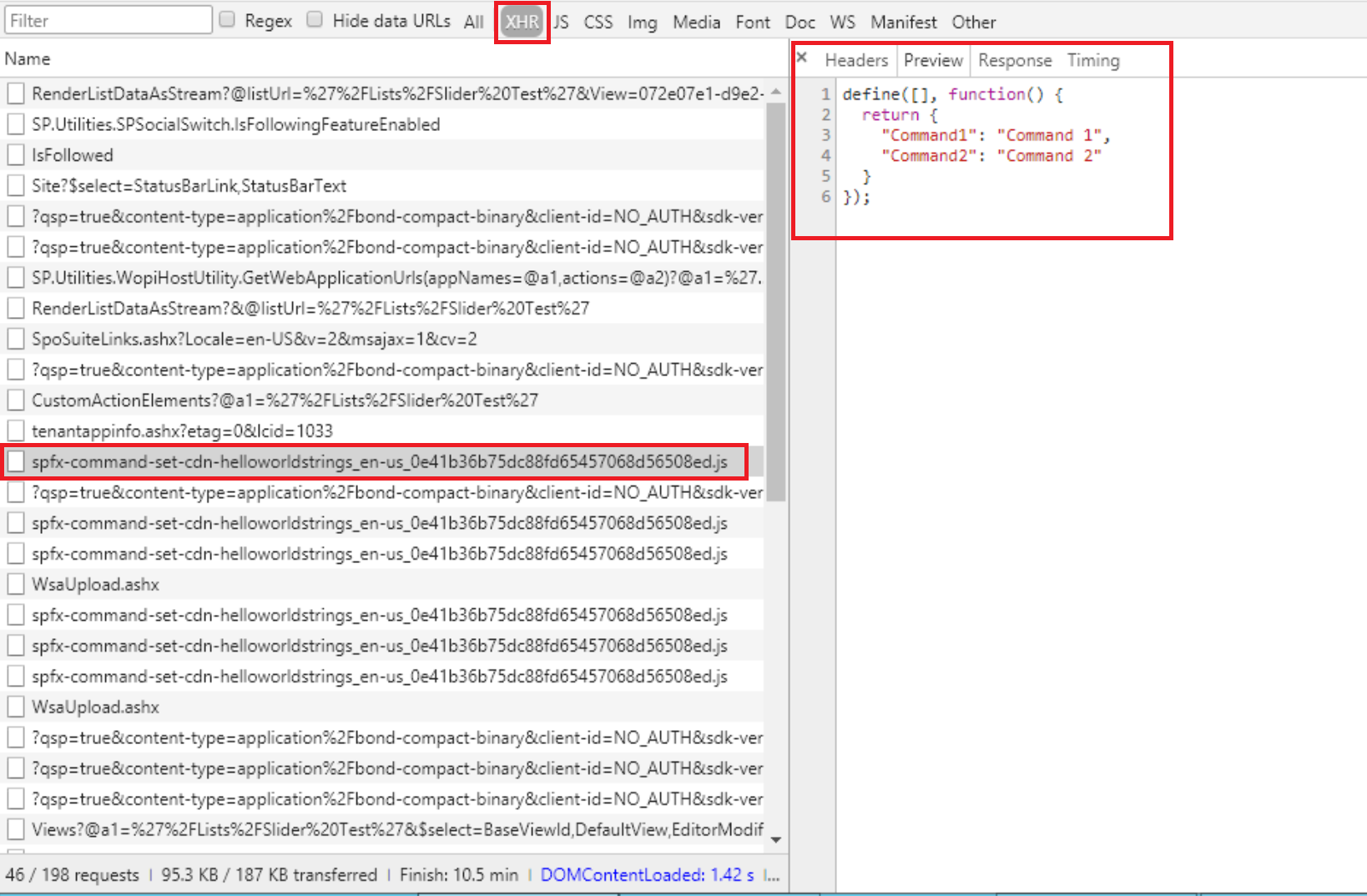Filter requests by Img type
The height and width of the screenshot is (896, 1367).
tap(642, 22)
